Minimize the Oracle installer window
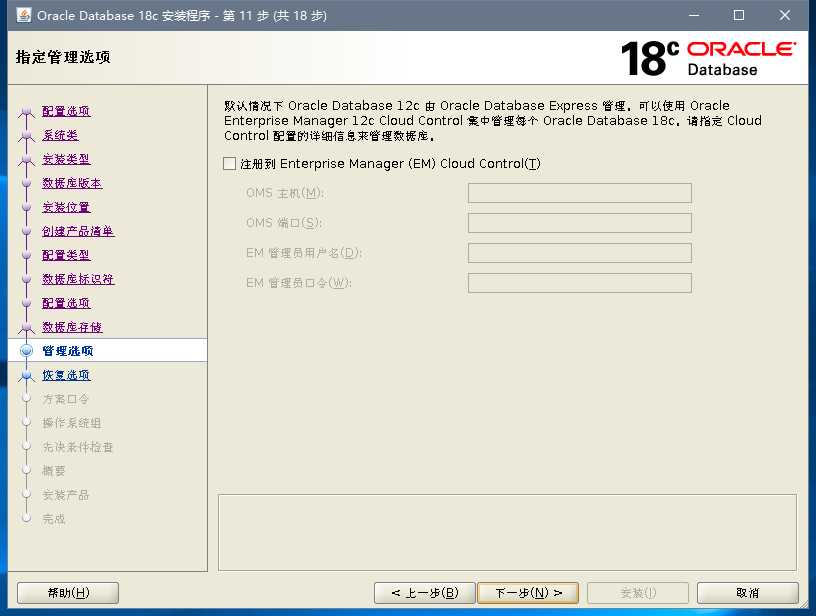The width and height of the screenshot is (816, 616). 694,16
